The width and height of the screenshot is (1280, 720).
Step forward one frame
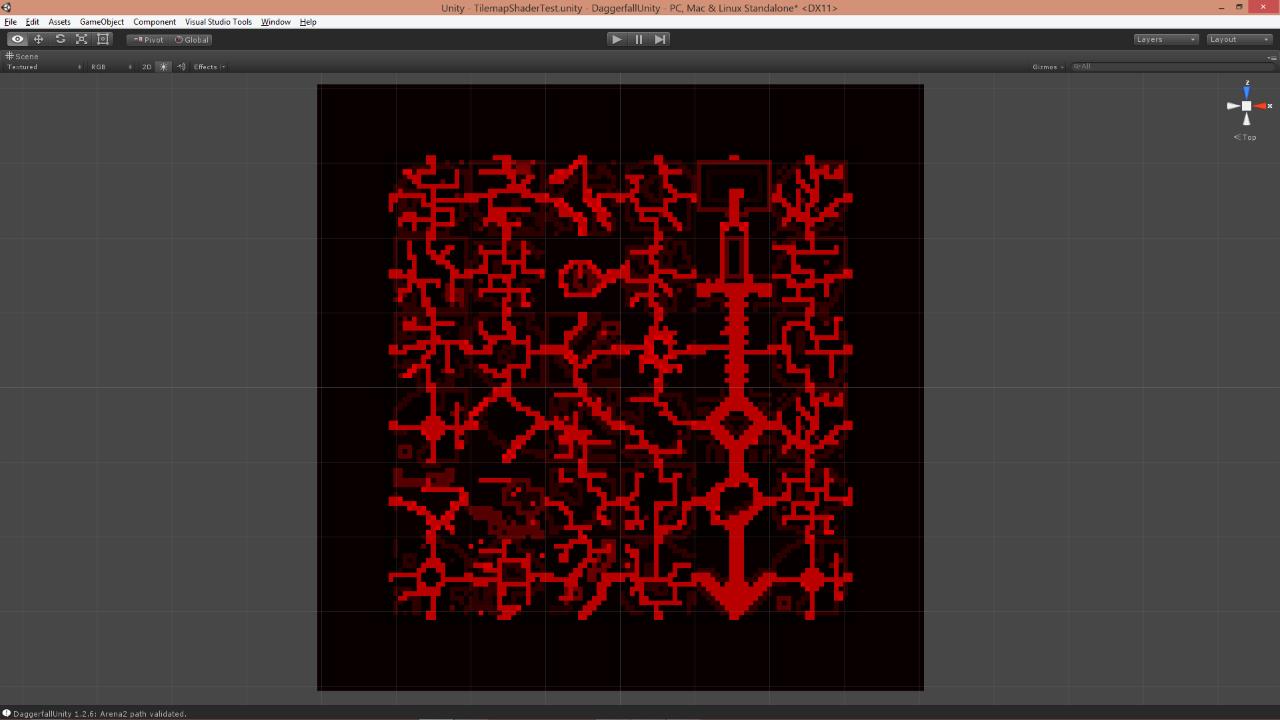pos(660,39)
